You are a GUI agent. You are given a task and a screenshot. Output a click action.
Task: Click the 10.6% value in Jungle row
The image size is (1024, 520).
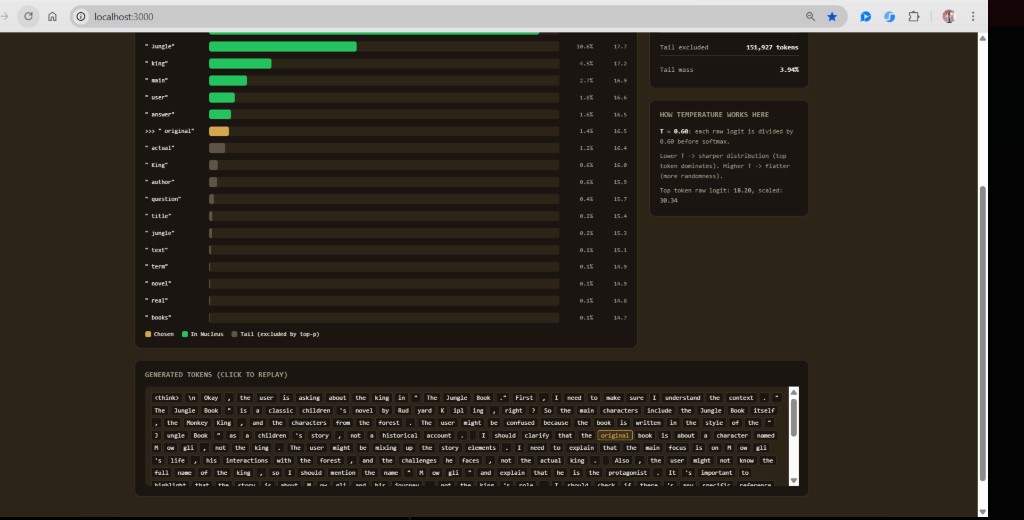pos(584,46)
